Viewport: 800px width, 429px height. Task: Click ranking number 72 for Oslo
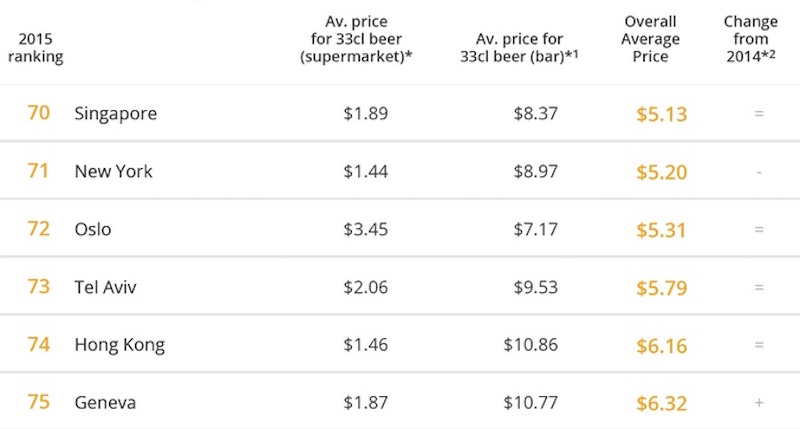tap(38, 230)
